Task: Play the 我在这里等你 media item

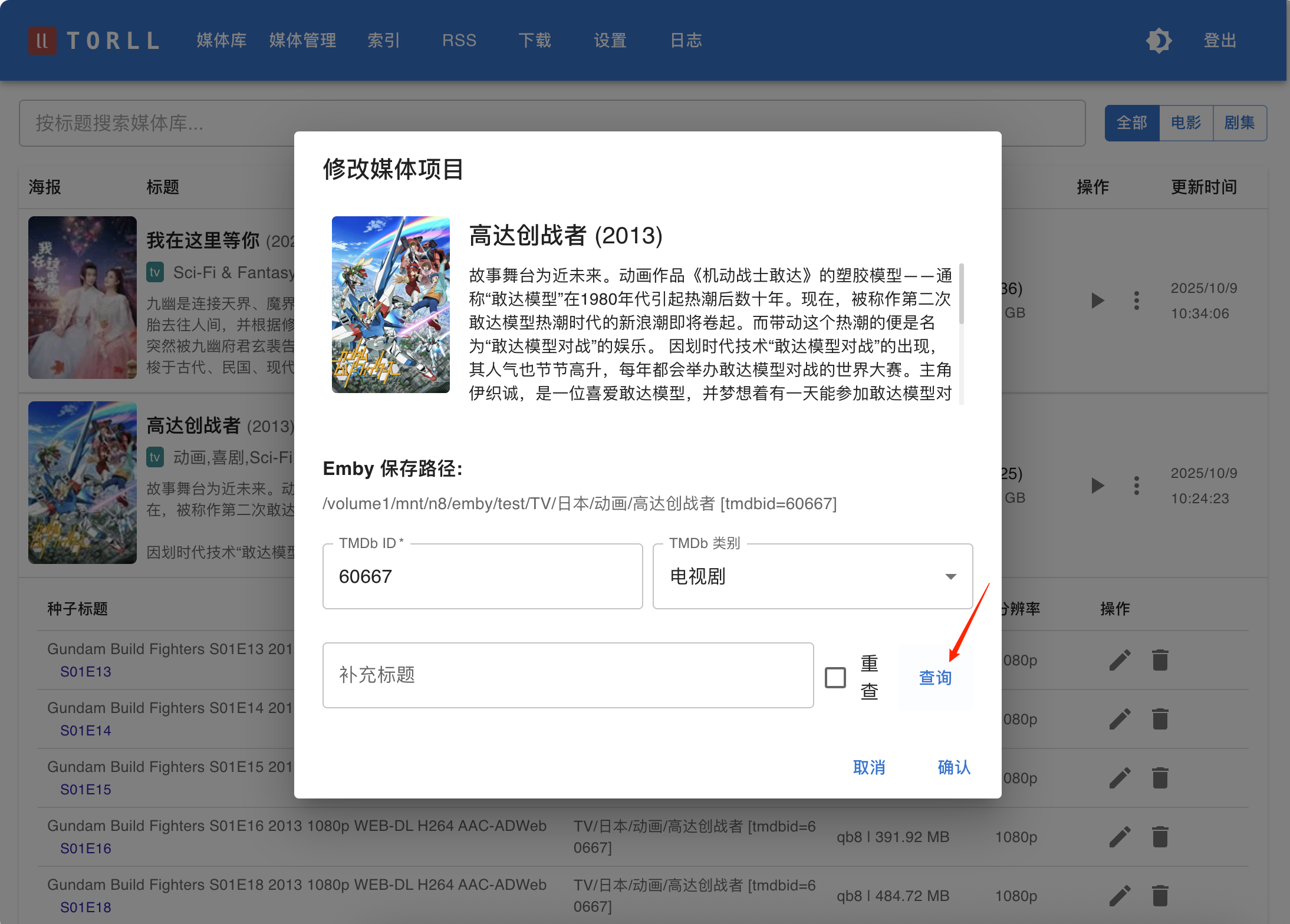Action: pyautogui.click(x=1097, y=300)
